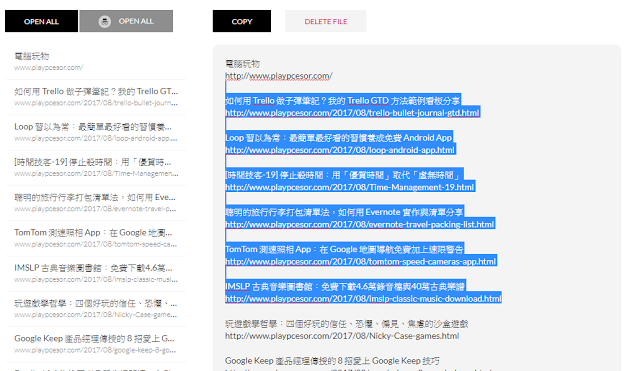
Task: Click the COPY button
Action: point(242,21)
